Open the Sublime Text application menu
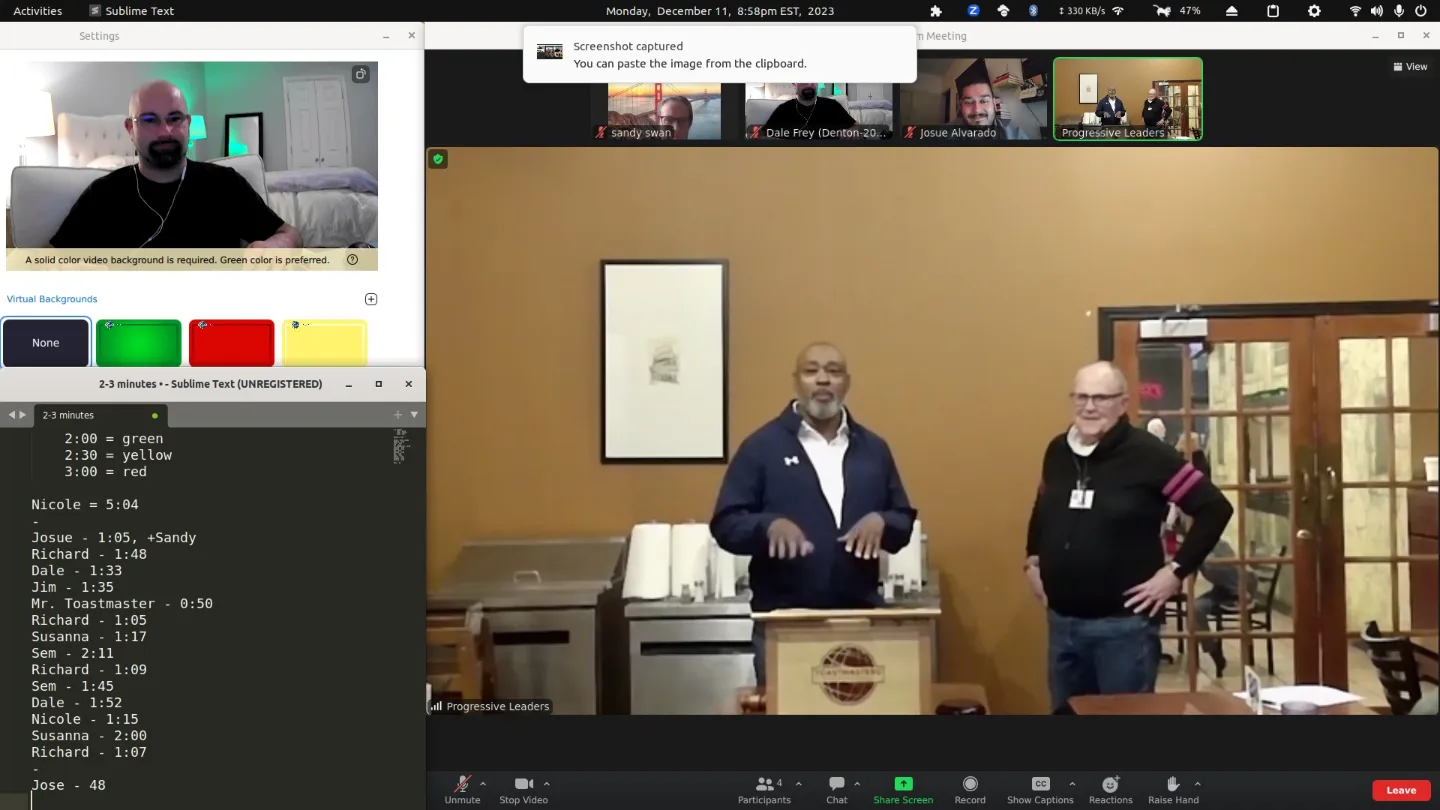The height and width of the screenshot is (810, 1440). point(131,11)
